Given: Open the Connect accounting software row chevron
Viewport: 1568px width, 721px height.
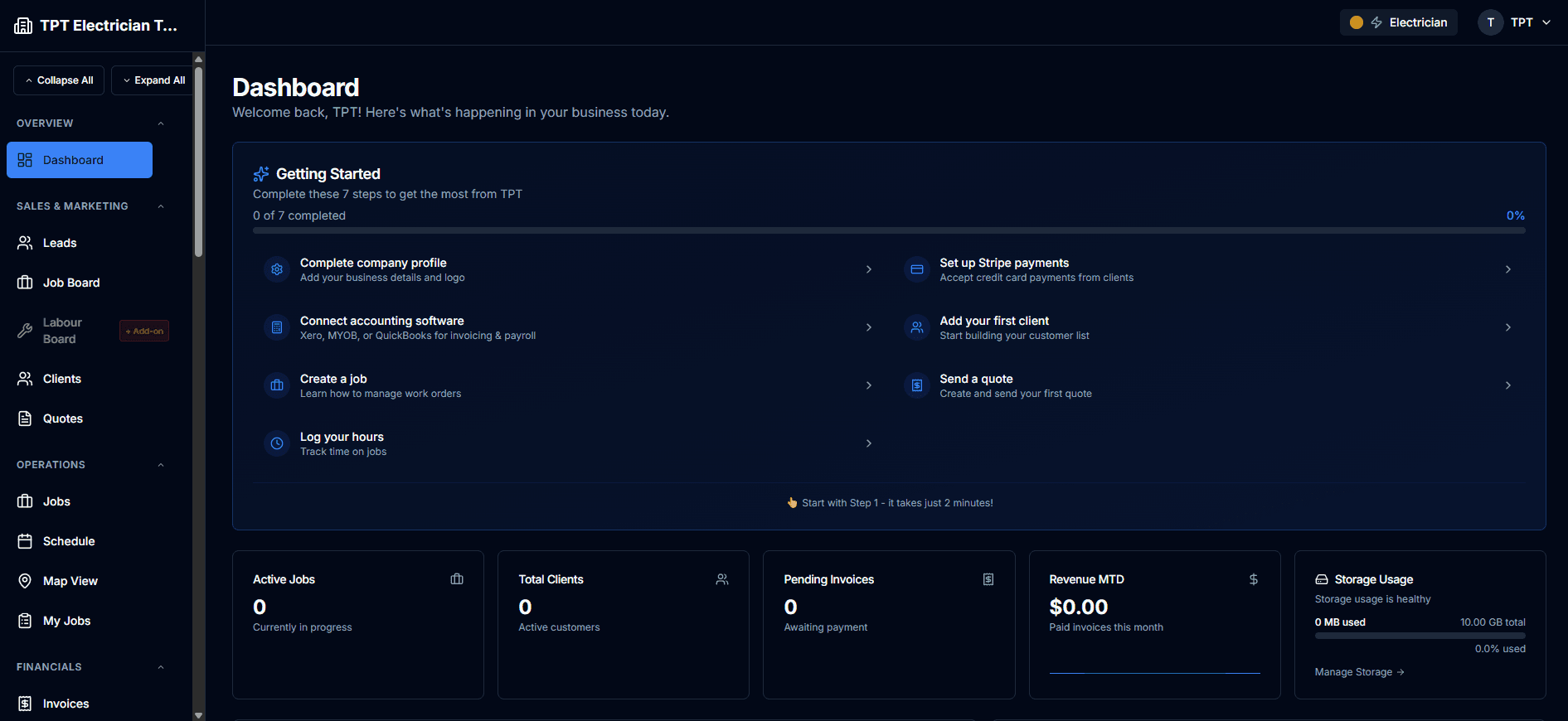Looking at the screenshot, I should pos(869,327).
